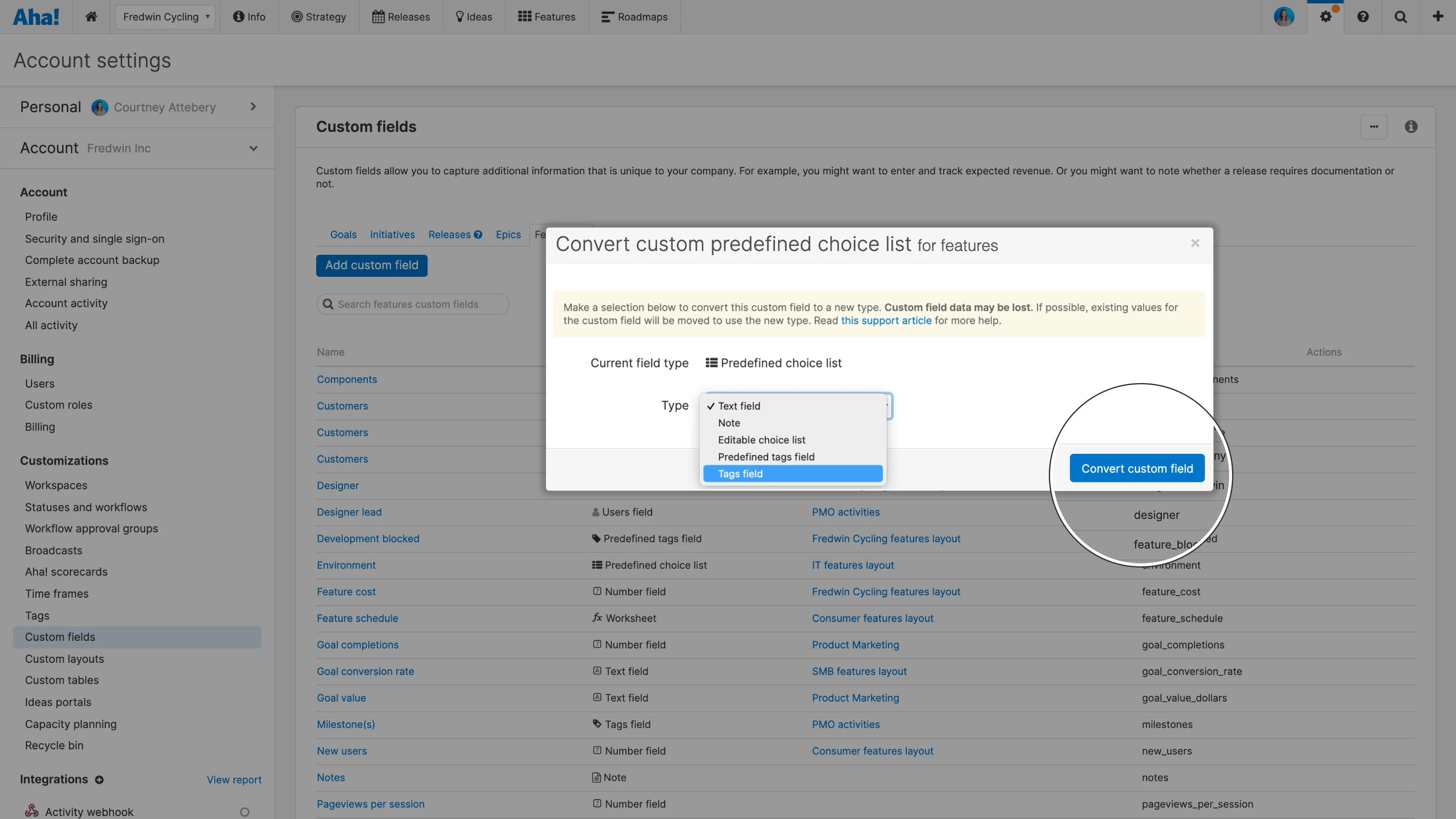Choose Editable choice list option
The width and height of the screenshot is (1456, 819).
(761, 440)
